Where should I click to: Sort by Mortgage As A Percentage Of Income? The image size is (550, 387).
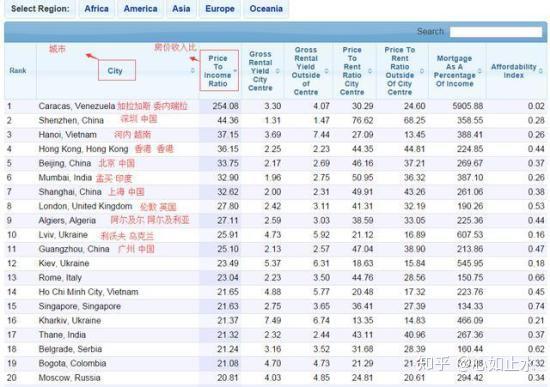[x=480, y=71]
